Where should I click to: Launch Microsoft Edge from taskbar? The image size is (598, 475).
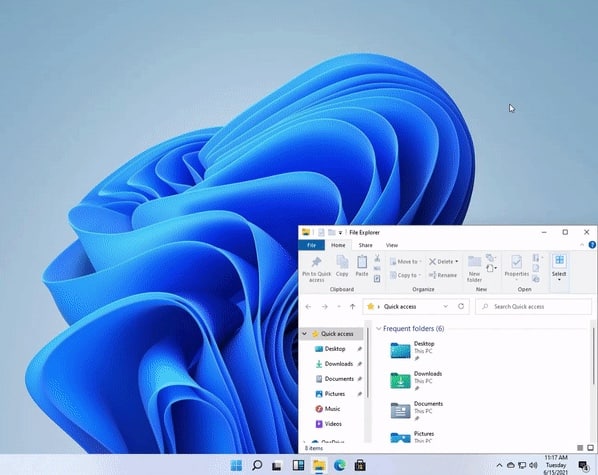tap(339, 465)
